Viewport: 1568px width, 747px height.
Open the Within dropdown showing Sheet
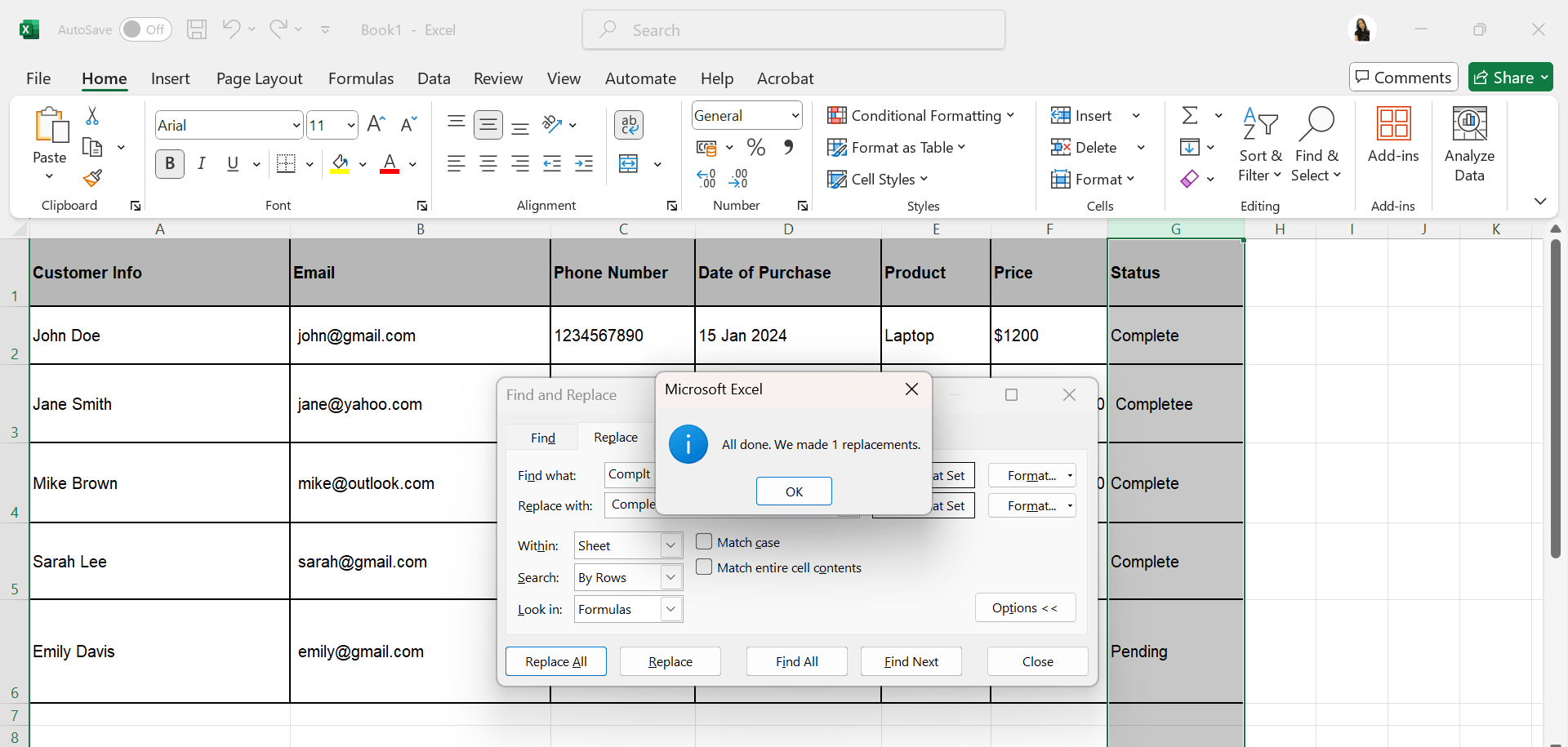[x=671, y=545]
